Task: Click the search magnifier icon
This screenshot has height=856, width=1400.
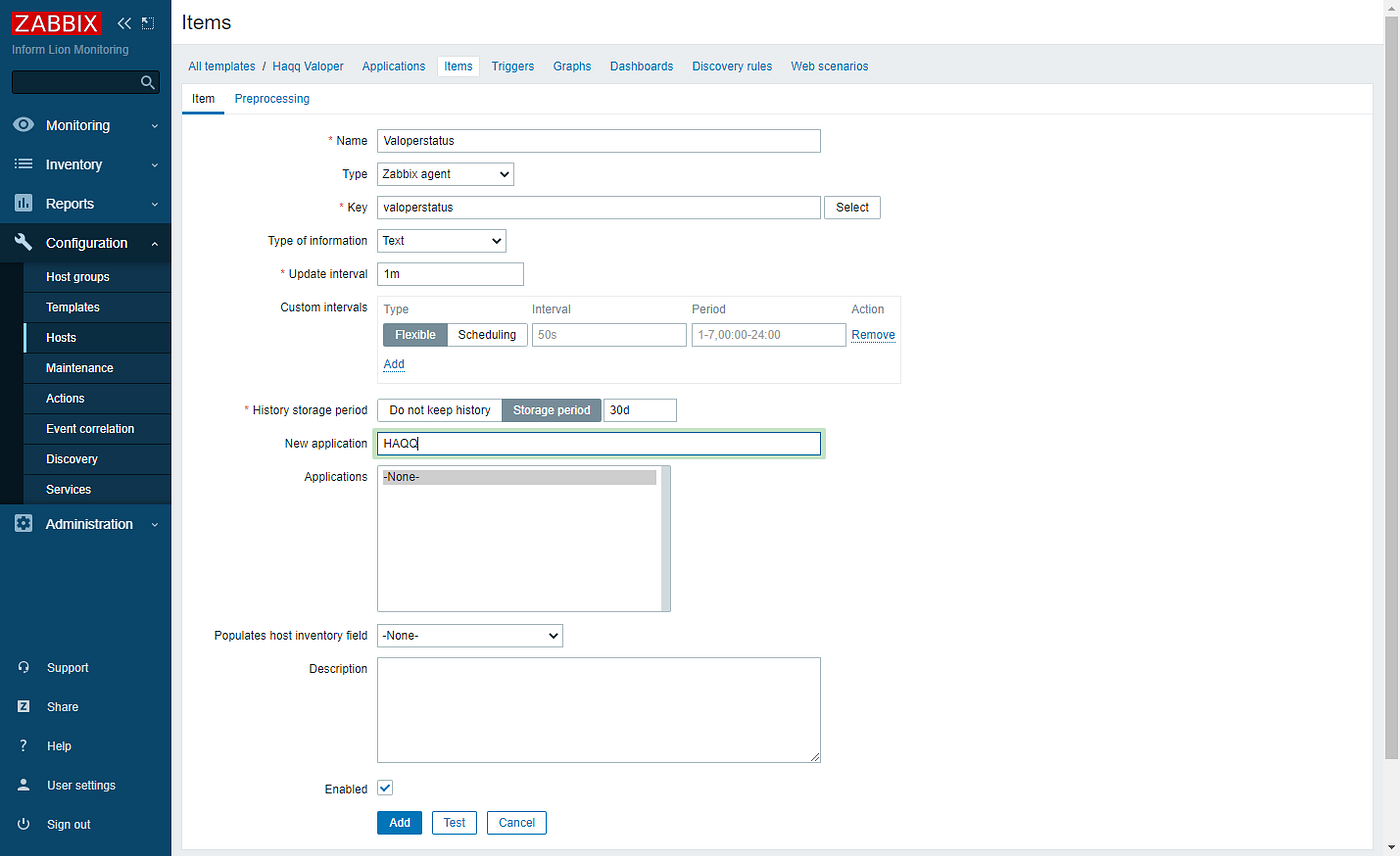Action: pos(147,82)
